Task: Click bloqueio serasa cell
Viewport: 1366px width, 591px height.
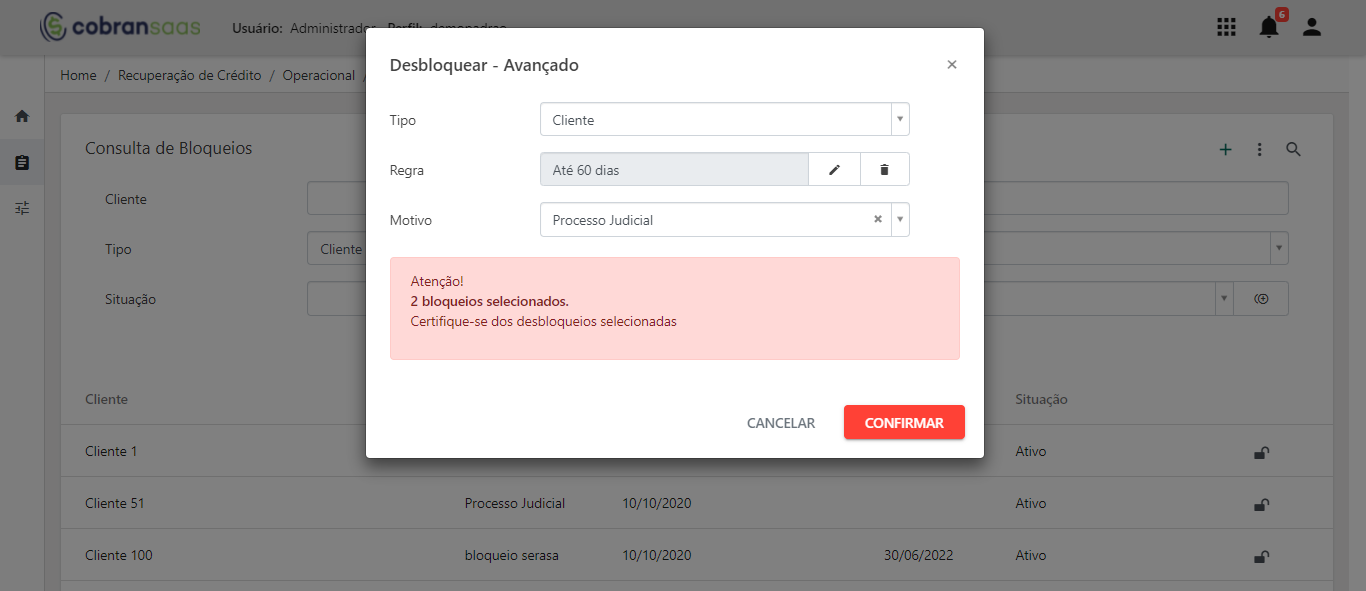Action: 512,555
